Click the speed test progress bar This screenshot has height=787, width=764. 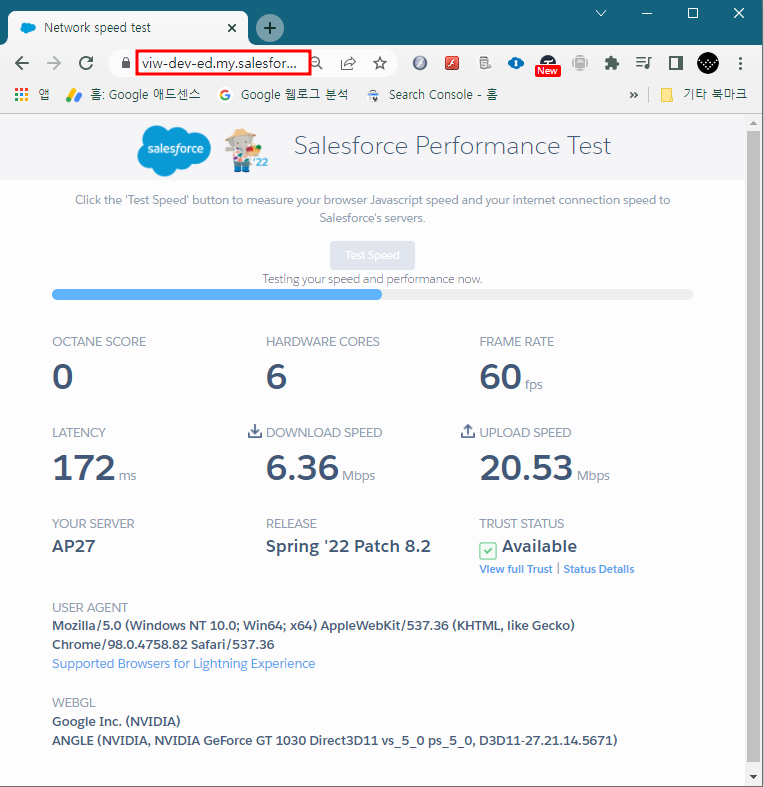pyautogui.click(x=372, y=295)
